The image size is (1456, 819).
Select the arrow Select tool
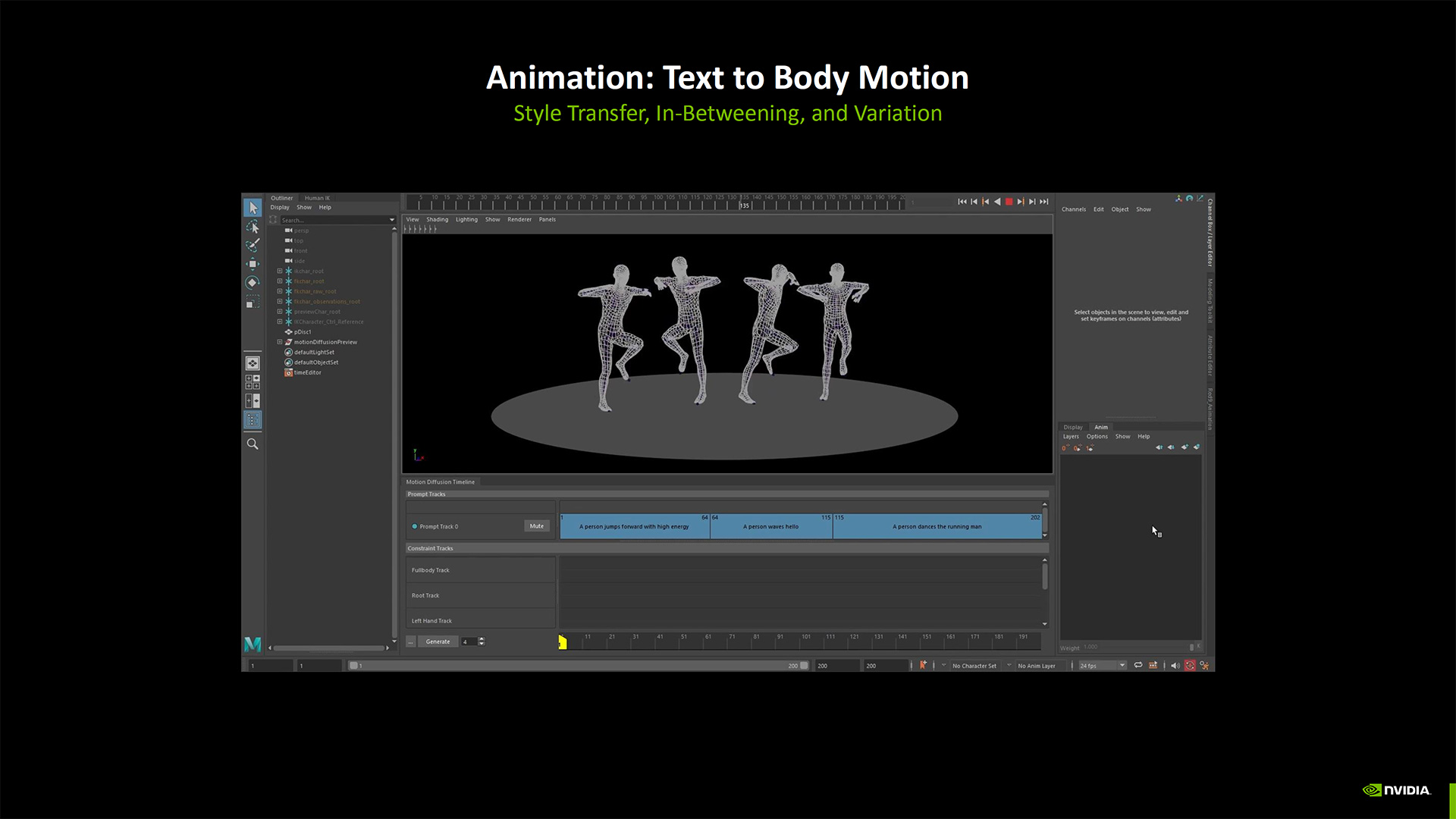pyautogui.click(x=253, y=208)
